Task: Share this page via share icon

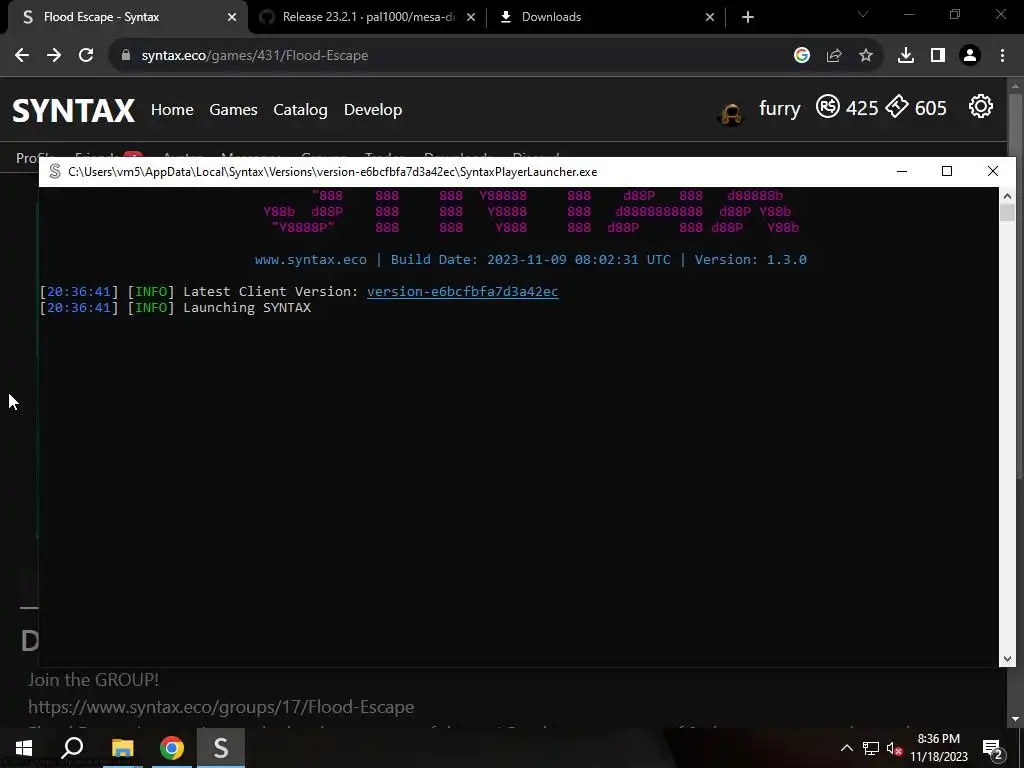Action: [x=834, y=56]
